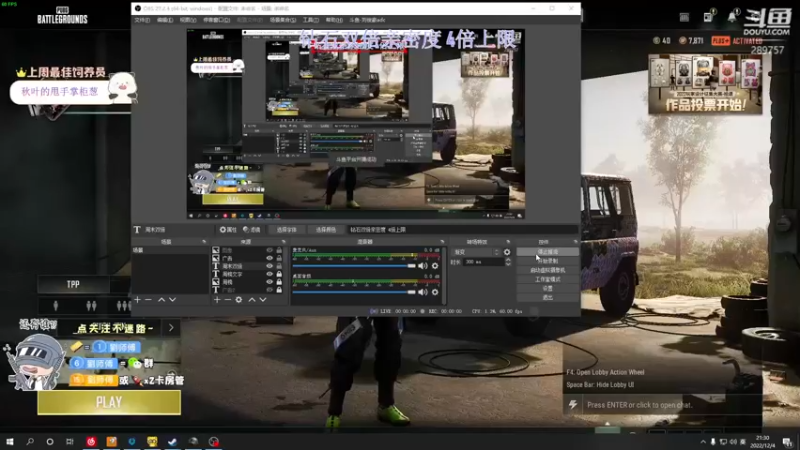Move source up with arrow icon

click(x=252, y=299)
